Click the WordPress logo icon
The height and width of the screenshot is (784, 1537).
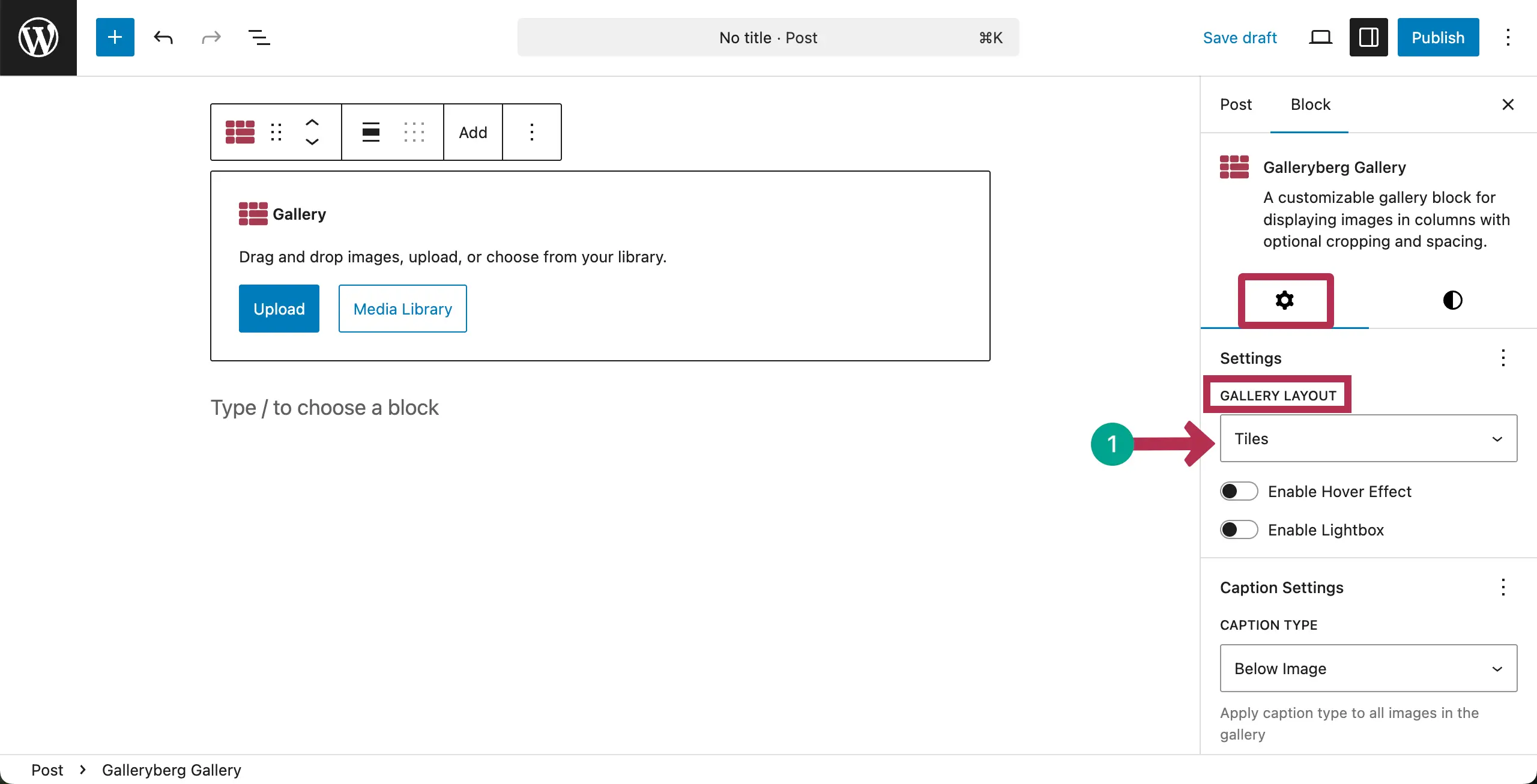click(38, 37)
